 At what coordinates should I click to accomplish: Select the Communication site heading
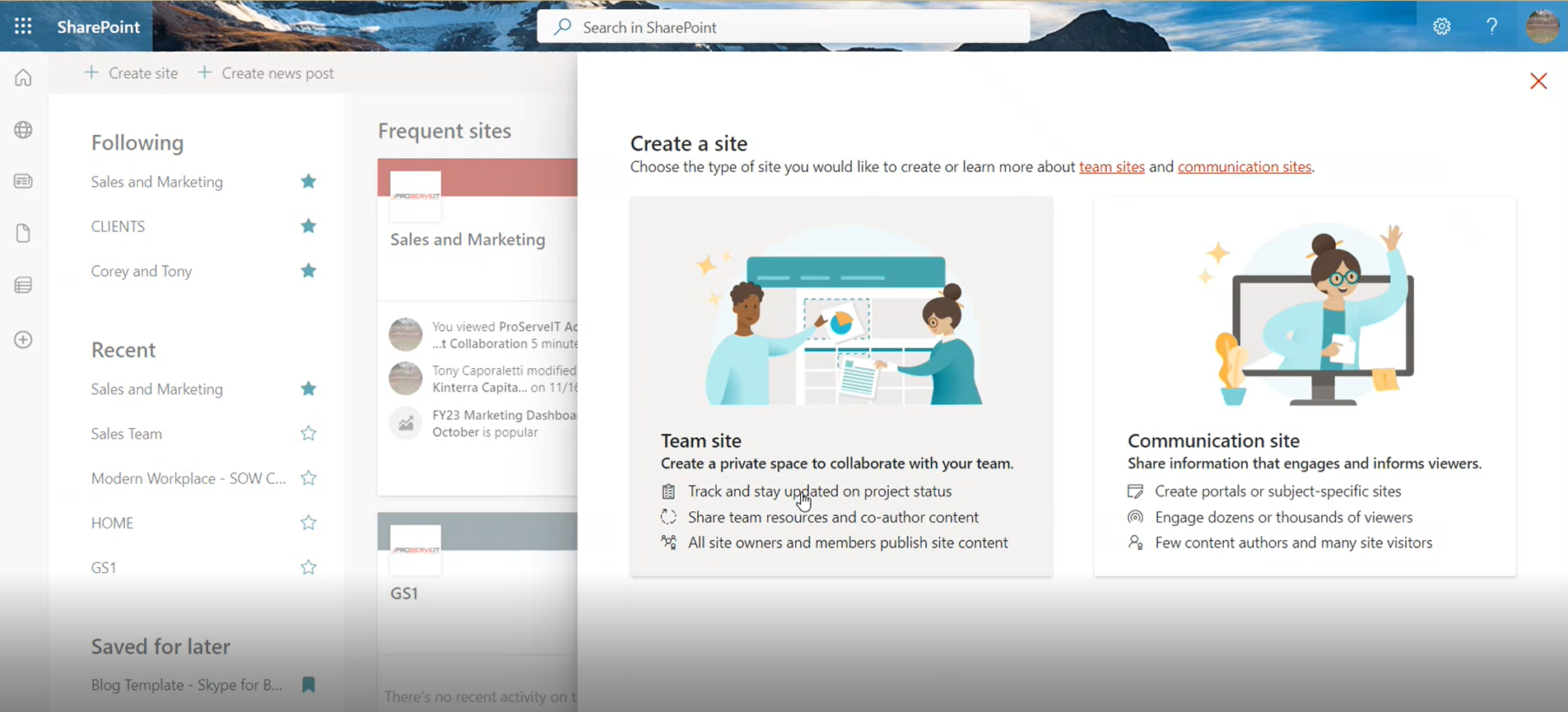[1213, 440]
